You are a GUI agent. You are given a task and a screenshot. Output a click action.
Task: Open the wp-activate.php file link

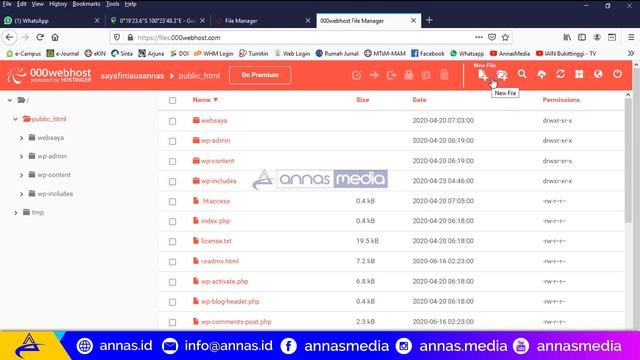point(224,281)
